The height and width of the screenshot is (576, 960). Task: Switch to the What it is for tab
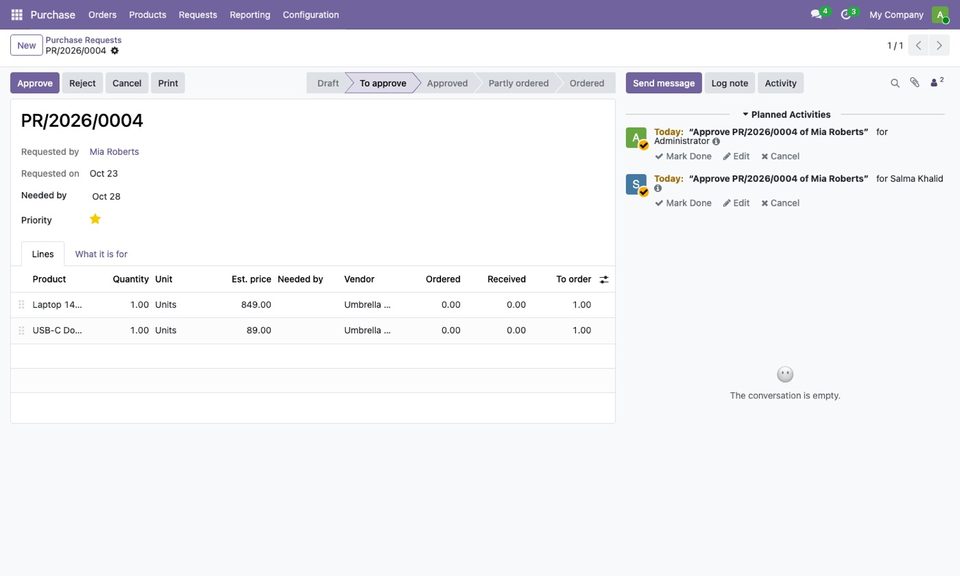[x=101, y=254]
